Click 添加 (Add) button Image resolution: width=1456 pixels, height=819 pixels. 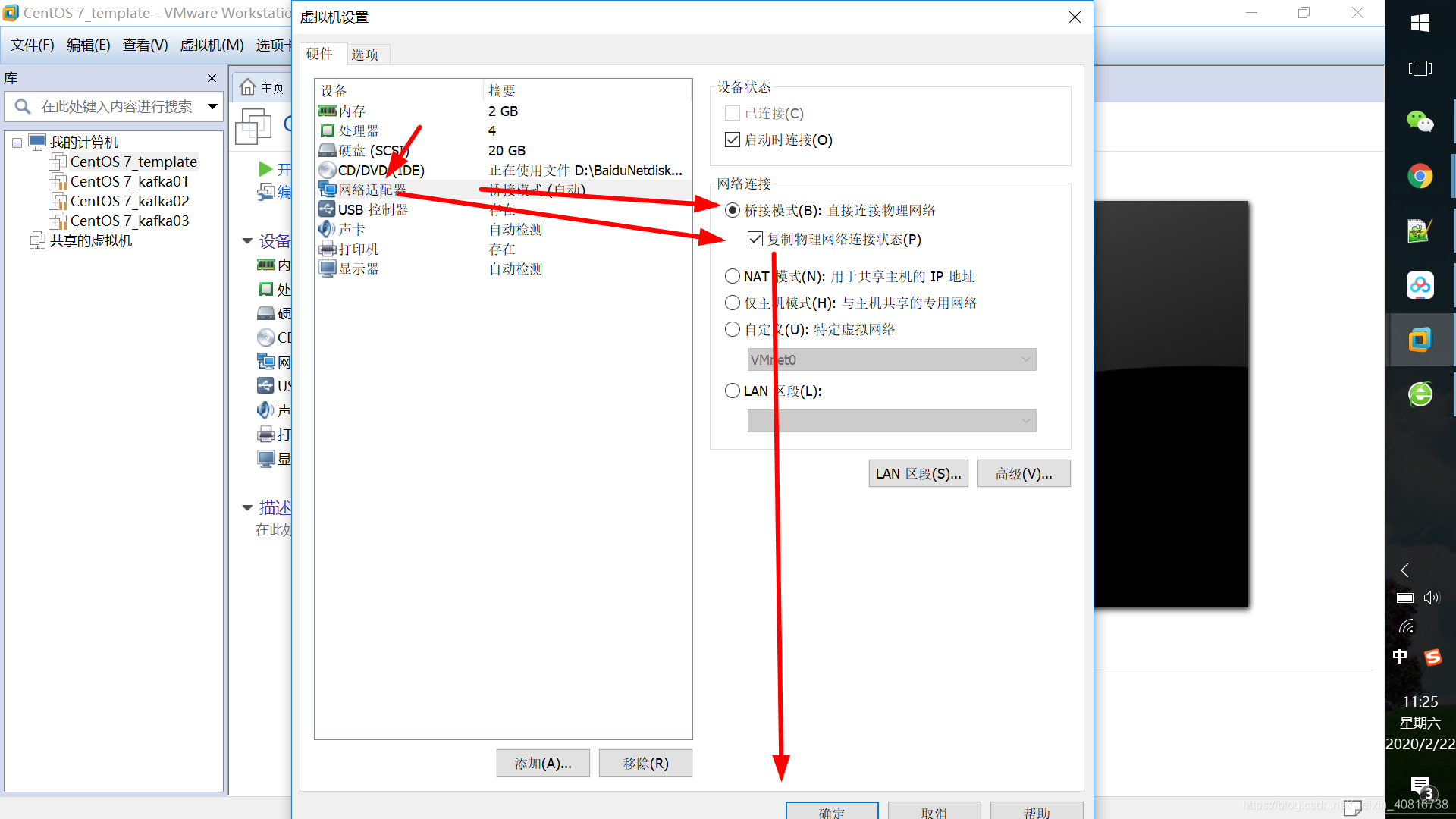coord(541,763)
